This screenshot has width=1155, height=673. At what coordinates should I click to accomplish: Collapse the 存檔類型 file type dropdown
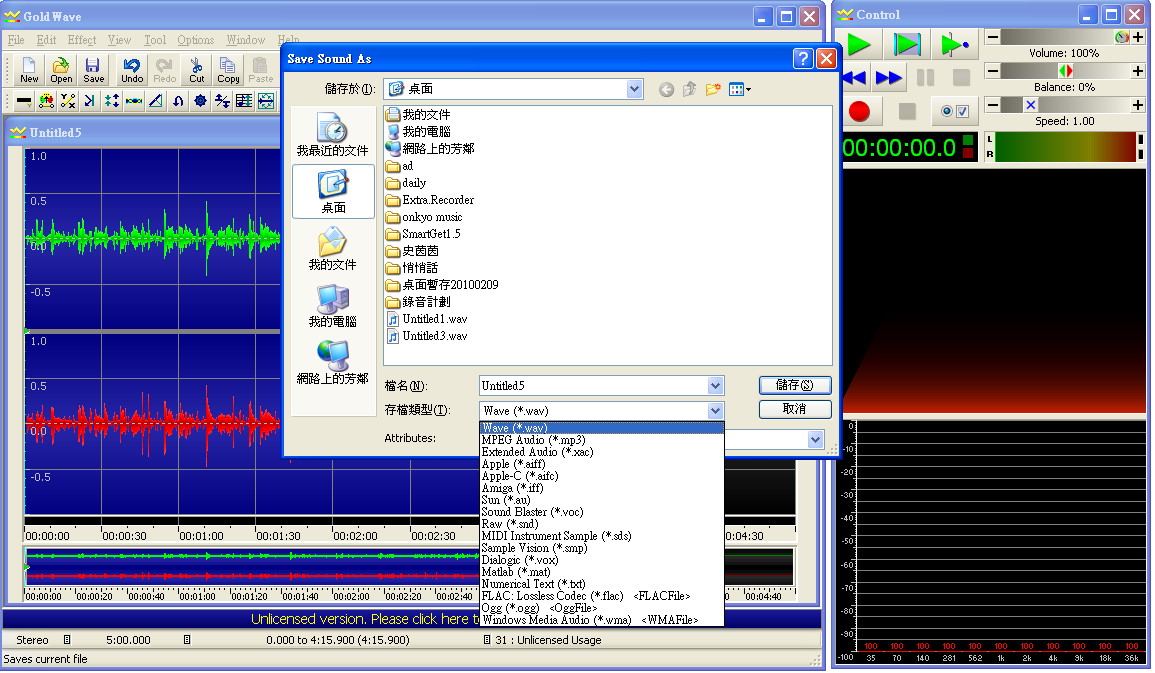[715, 411]
